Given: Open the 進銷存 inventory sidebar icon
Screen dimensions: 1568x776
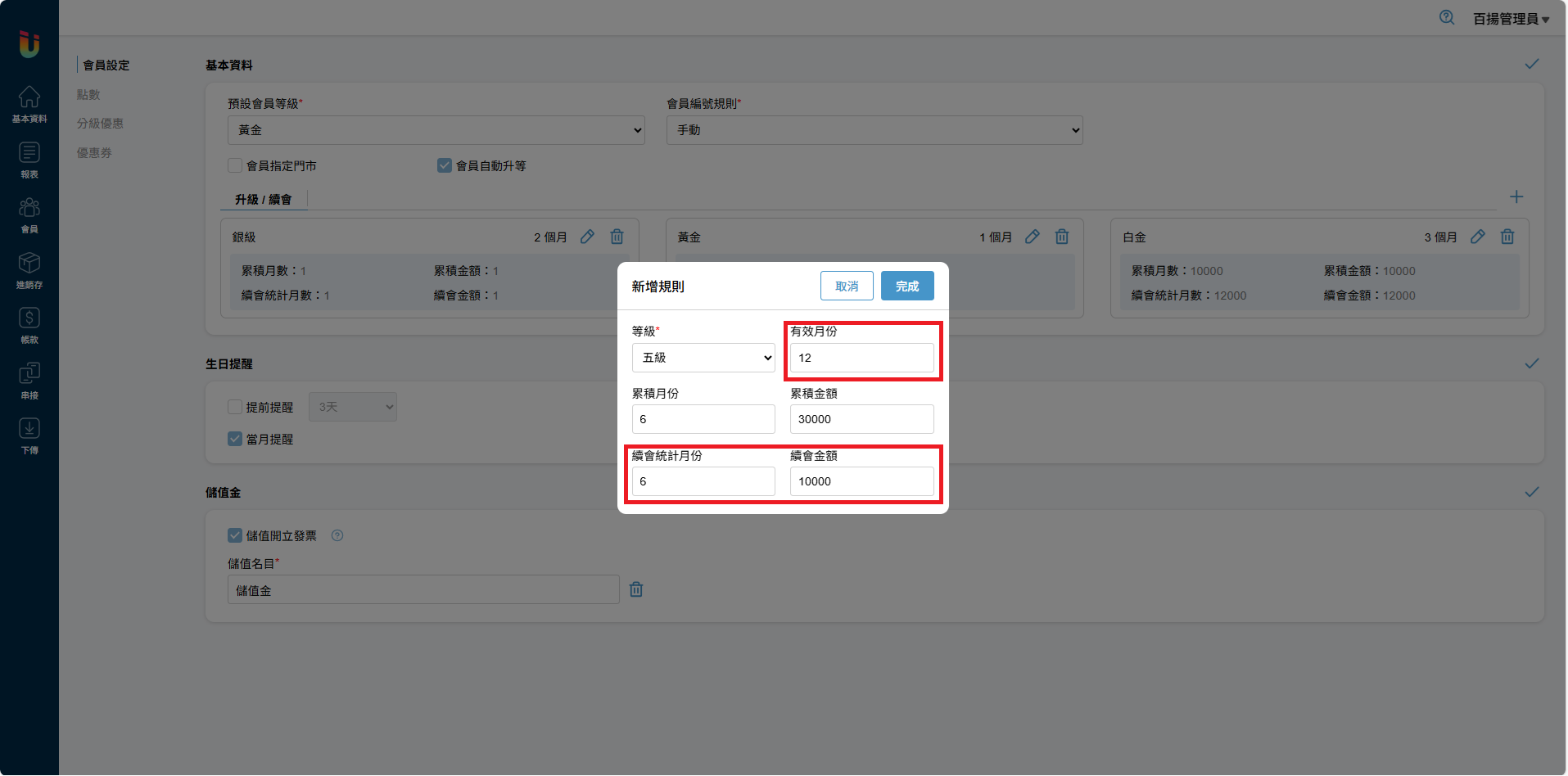Looking at the screenshot, I should 29,270.
